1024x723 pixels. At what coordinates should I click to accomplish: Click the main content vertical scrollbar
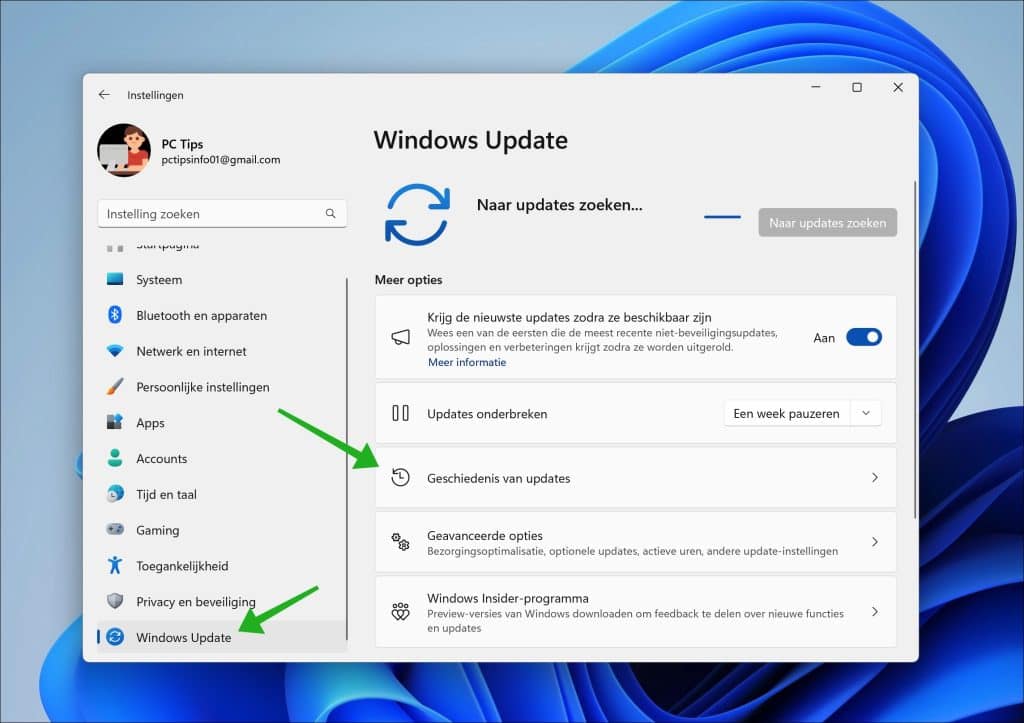point(914,349)
